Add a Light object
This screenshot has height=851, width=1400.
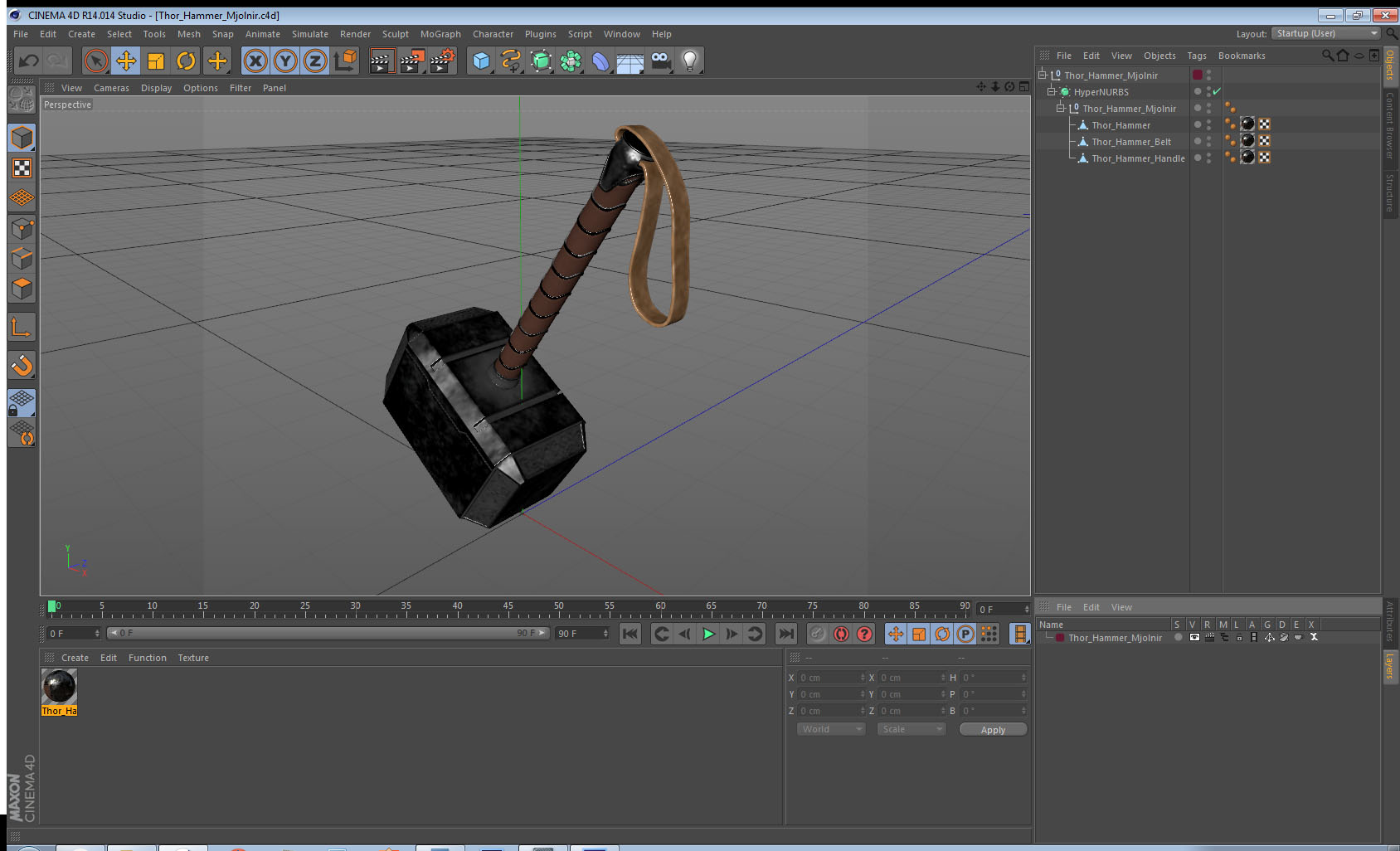690,61
